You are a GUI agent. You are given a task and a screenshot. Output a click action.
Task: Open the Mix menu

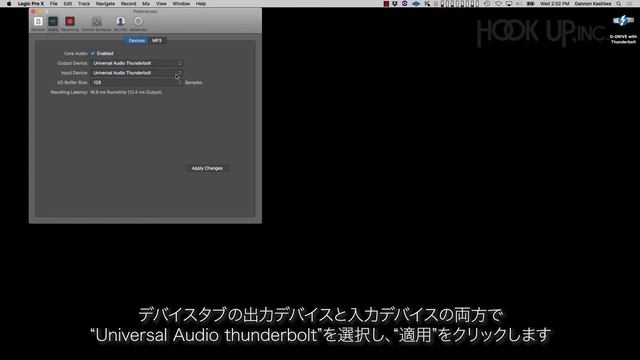coord(146,4)
